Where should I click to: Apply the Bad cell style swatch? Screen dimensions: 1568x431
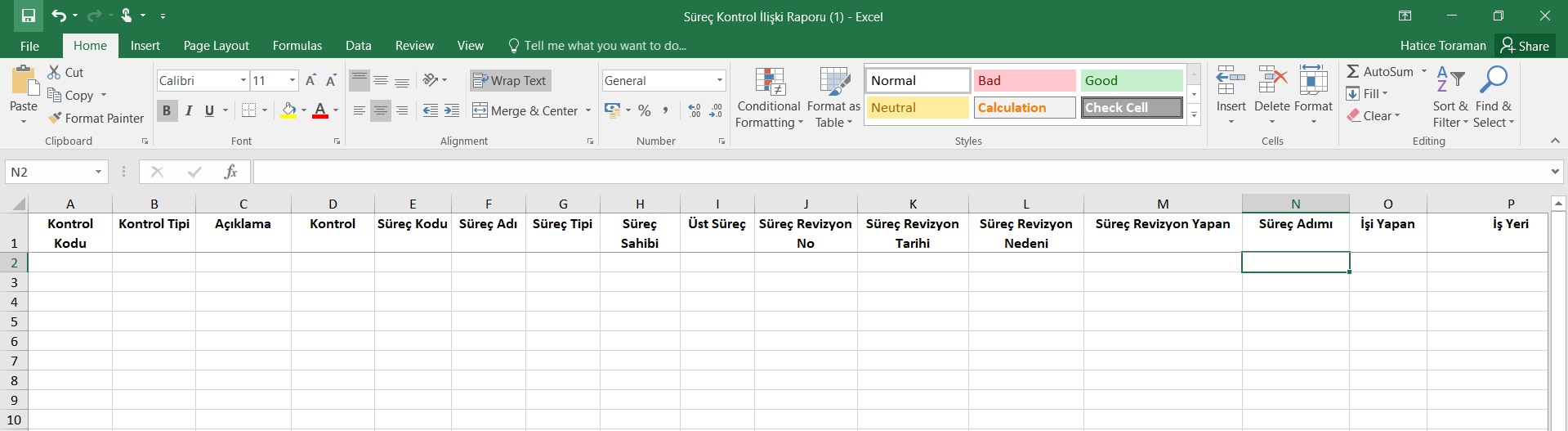click(1024, 80)
